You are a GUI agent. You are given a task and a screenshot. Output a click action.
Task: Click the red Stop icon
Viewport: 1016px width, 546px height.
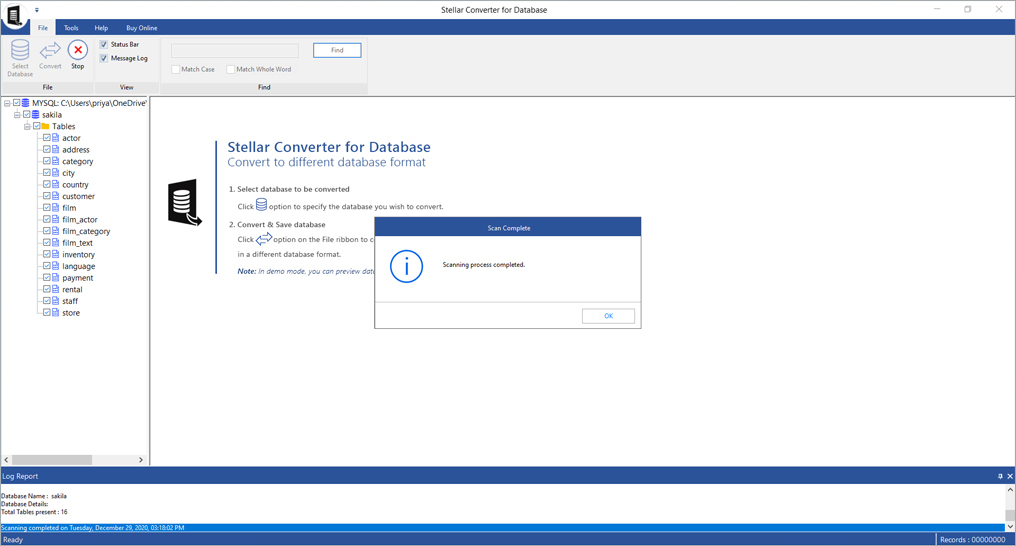(x=78, y=50)
